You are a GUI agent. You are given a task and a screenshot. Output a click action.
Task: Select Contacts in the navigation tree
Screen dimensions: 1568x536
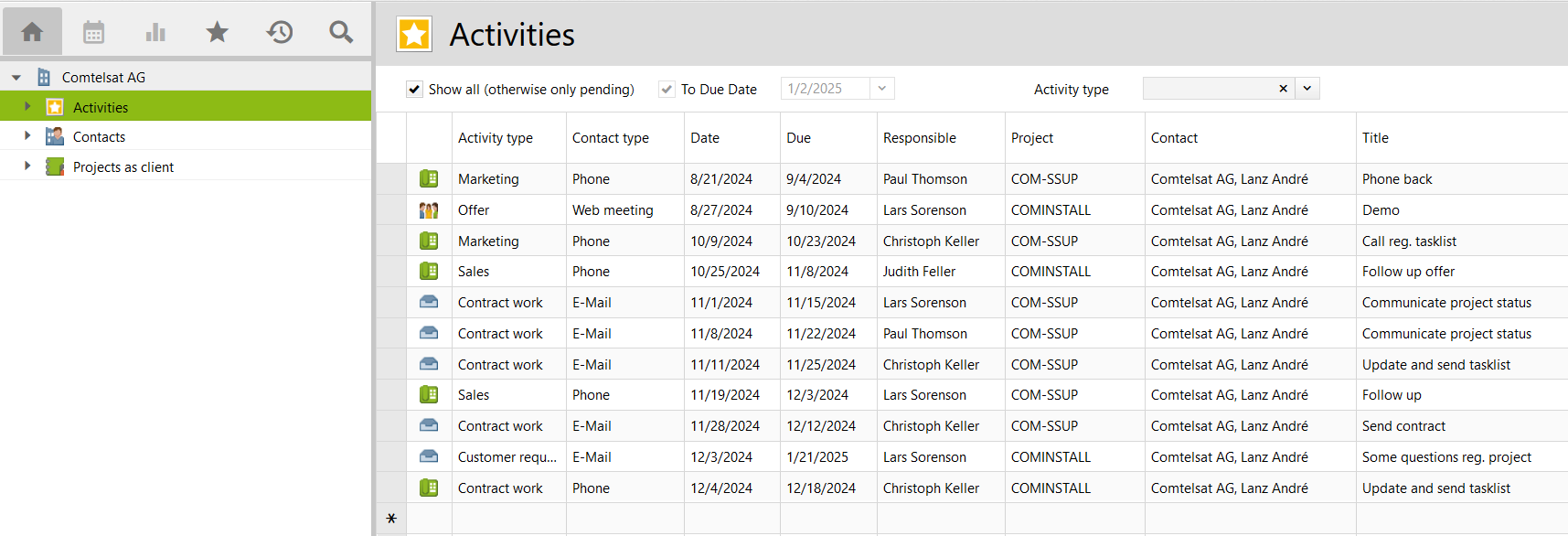[99, 137]
